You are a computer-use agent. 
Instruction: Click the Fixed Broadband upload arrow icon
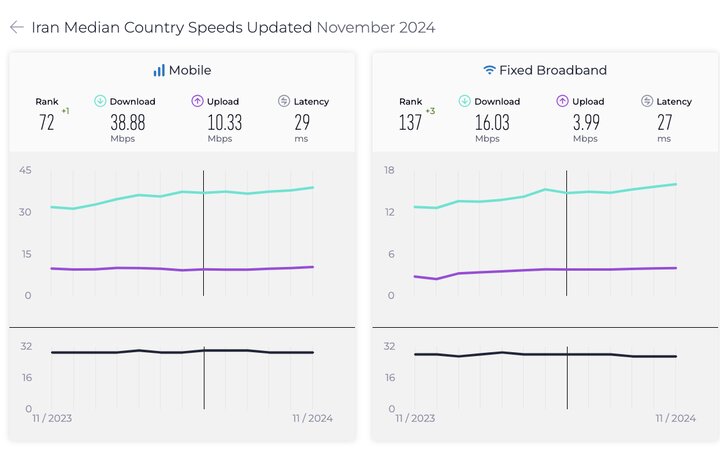(562, 101)
